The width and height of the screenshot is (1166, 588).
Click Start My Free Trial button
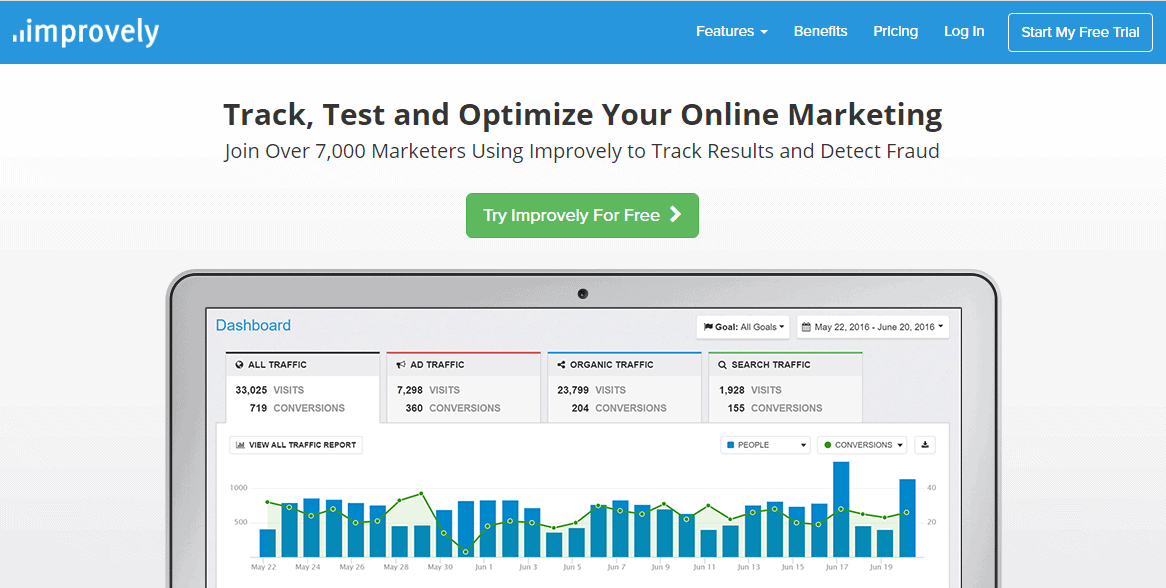pos(1080,32)
